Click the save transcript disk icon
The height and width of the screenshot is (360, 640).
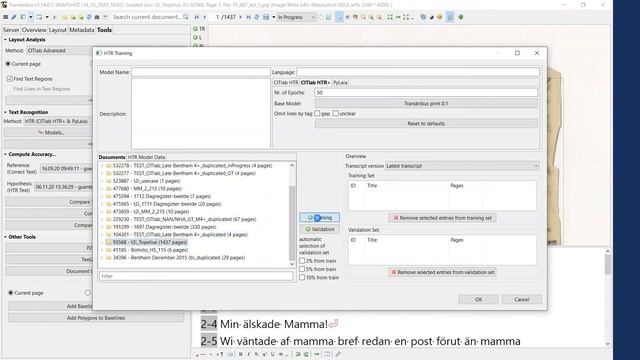266,17
